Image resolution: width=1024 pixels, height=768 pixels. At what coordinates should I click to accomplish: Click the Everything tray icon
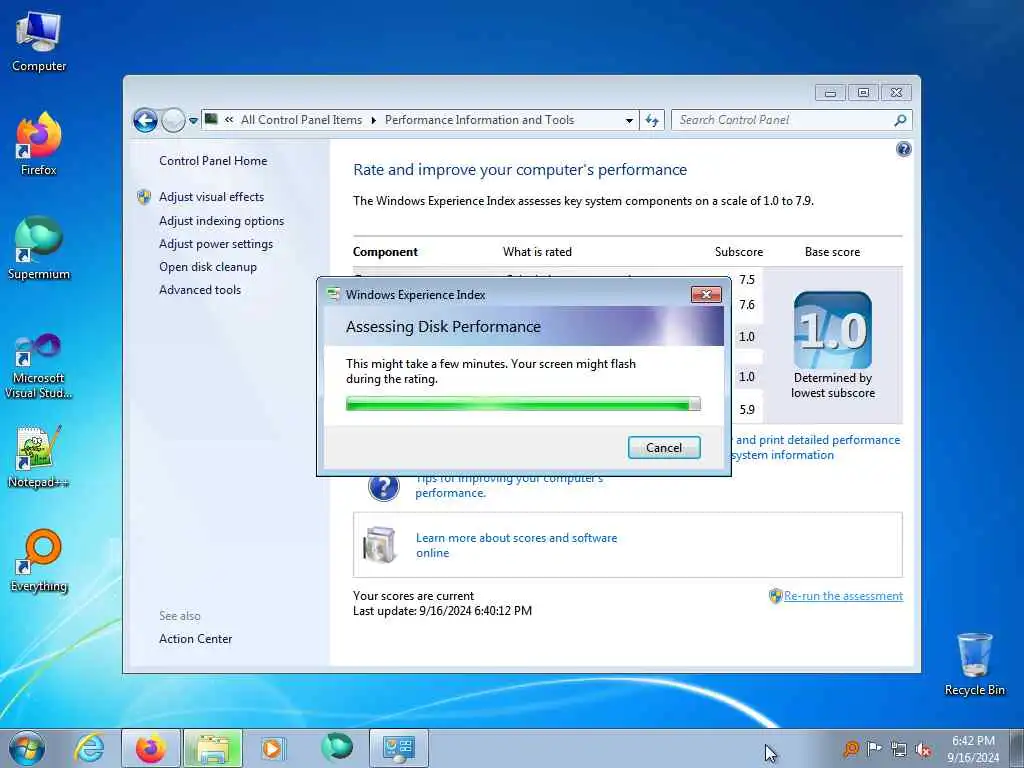click(851, 749)
